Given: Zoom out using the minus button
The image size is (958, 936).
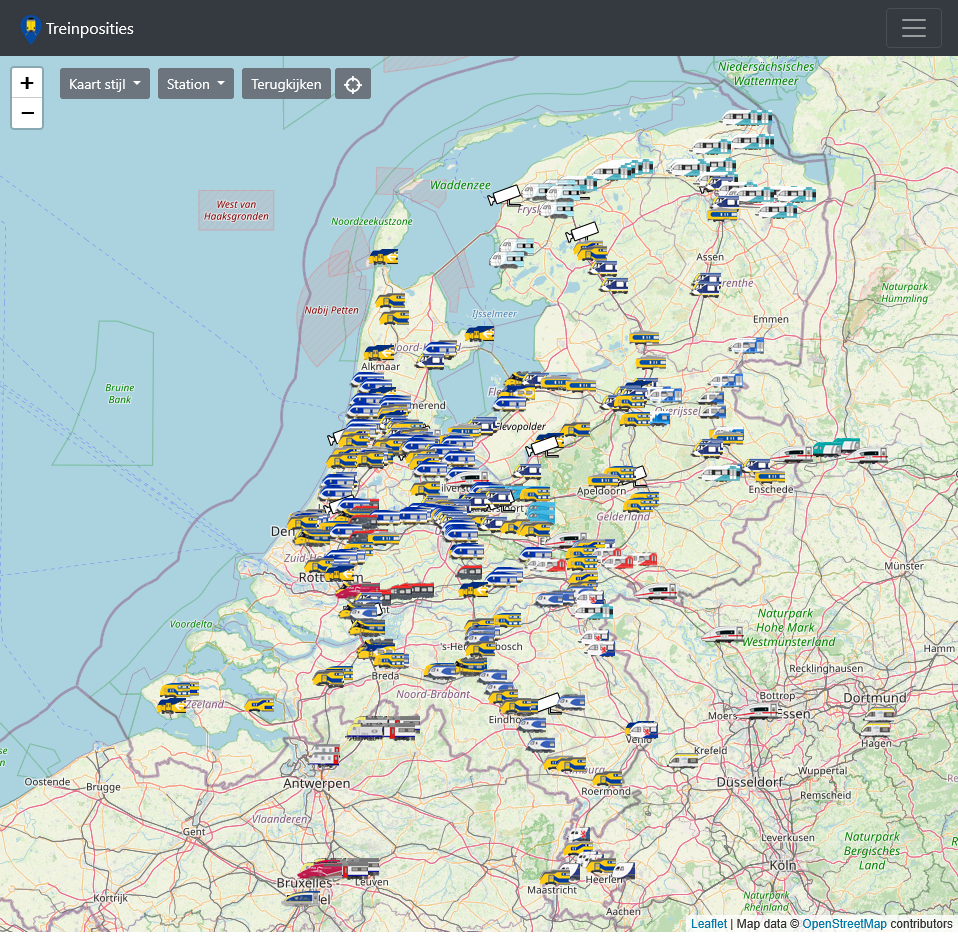Looking at the screenshot, I should pos(26,113).
